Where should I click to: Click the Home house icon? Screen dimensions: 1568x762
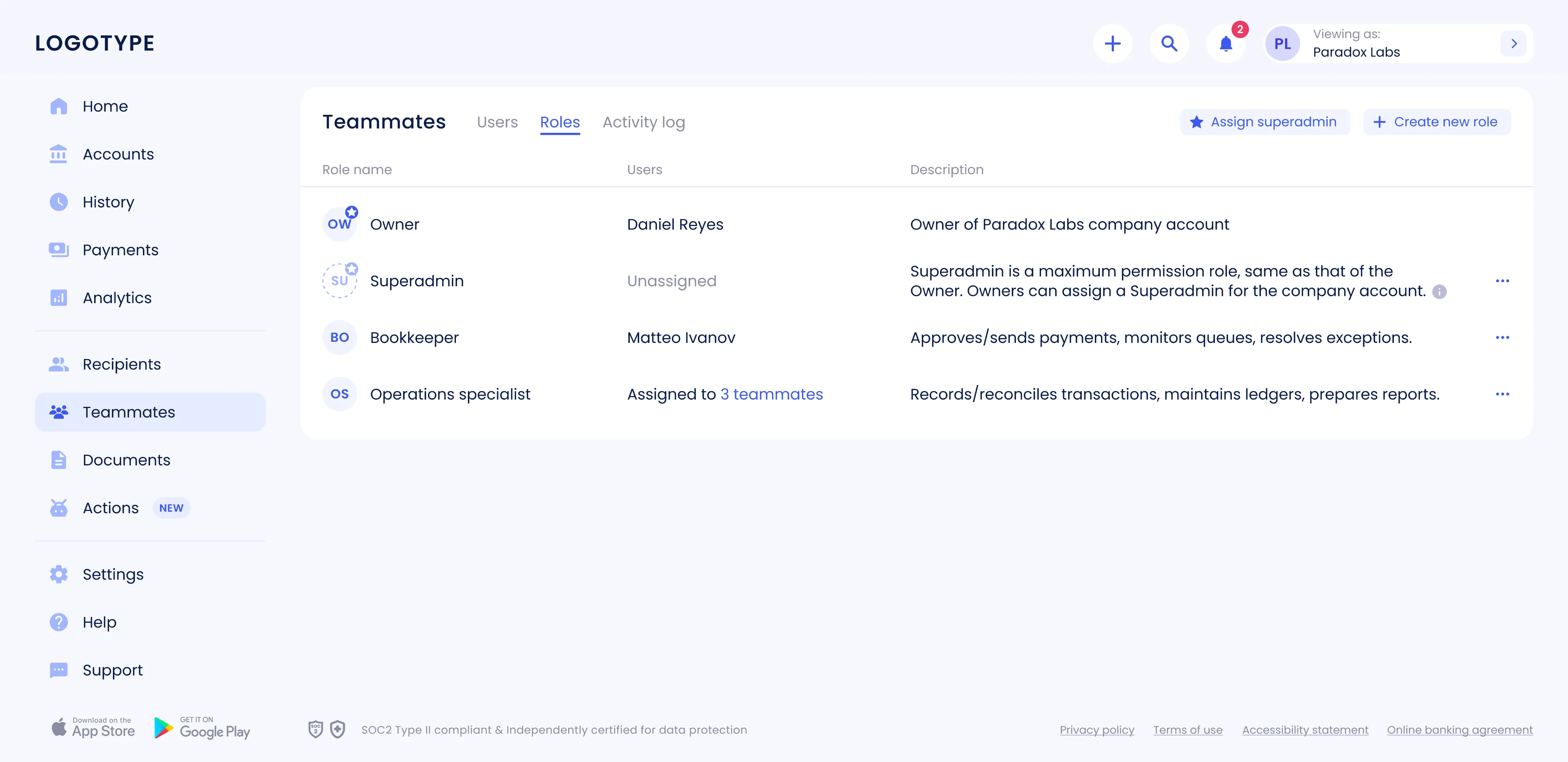[x=59, y=106]
